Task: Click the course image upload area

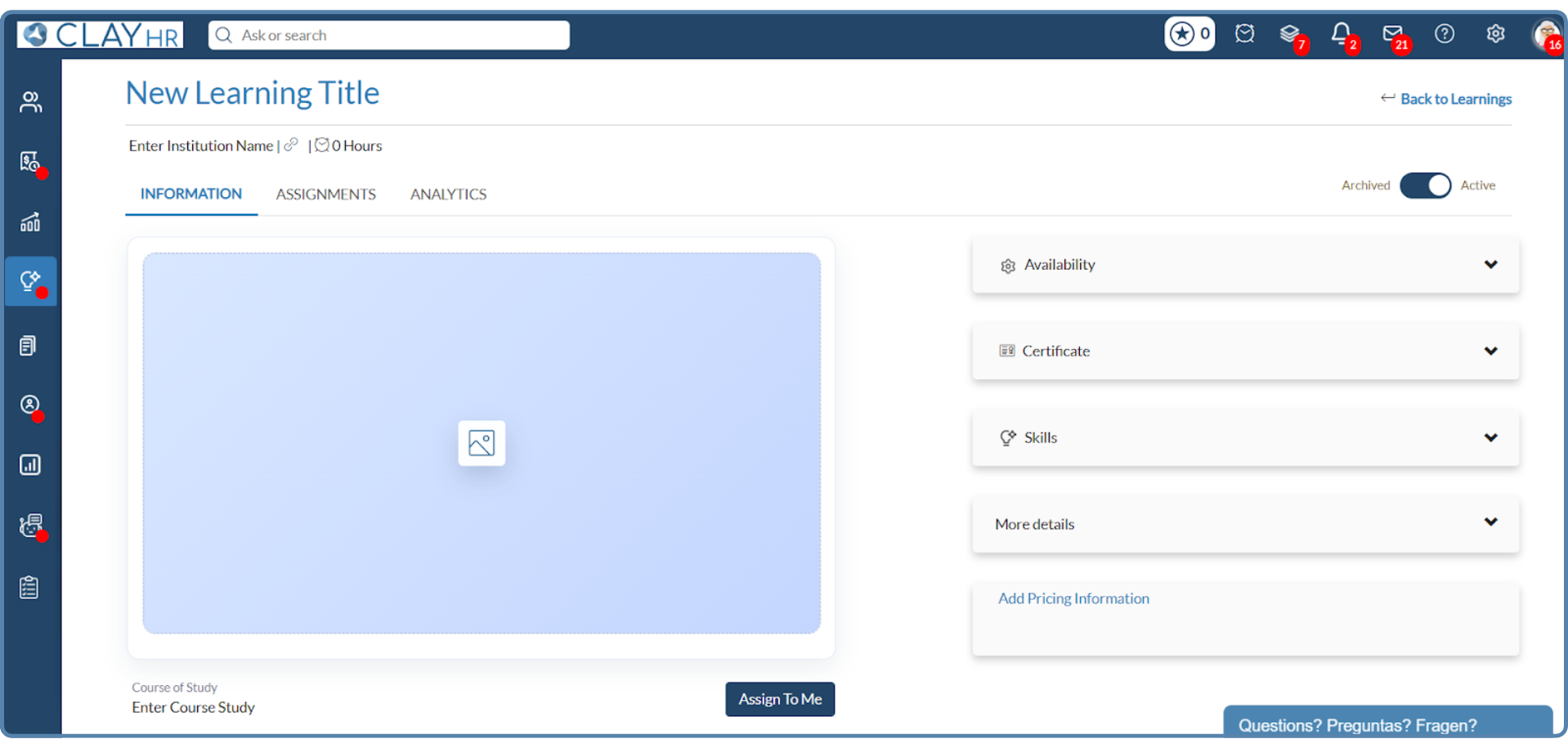Action: click(x=482, y=443)
